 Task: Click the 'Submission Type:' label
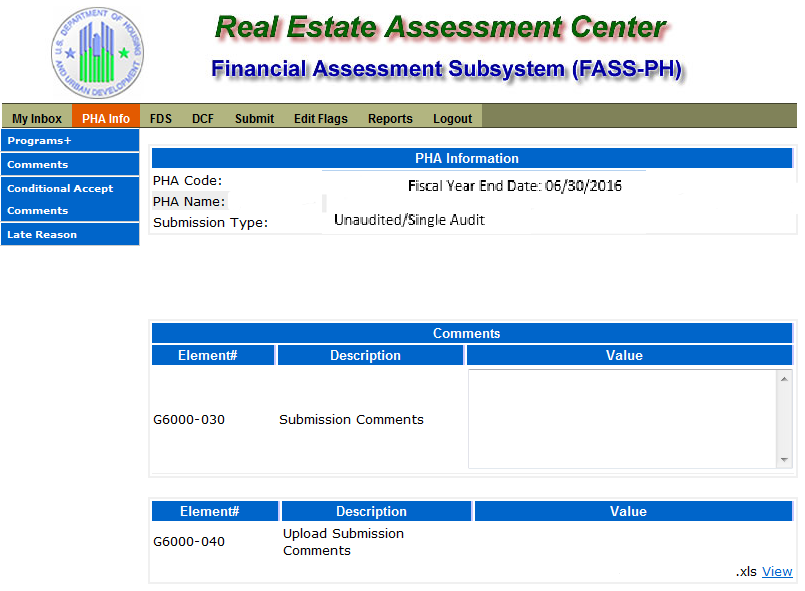210,222
